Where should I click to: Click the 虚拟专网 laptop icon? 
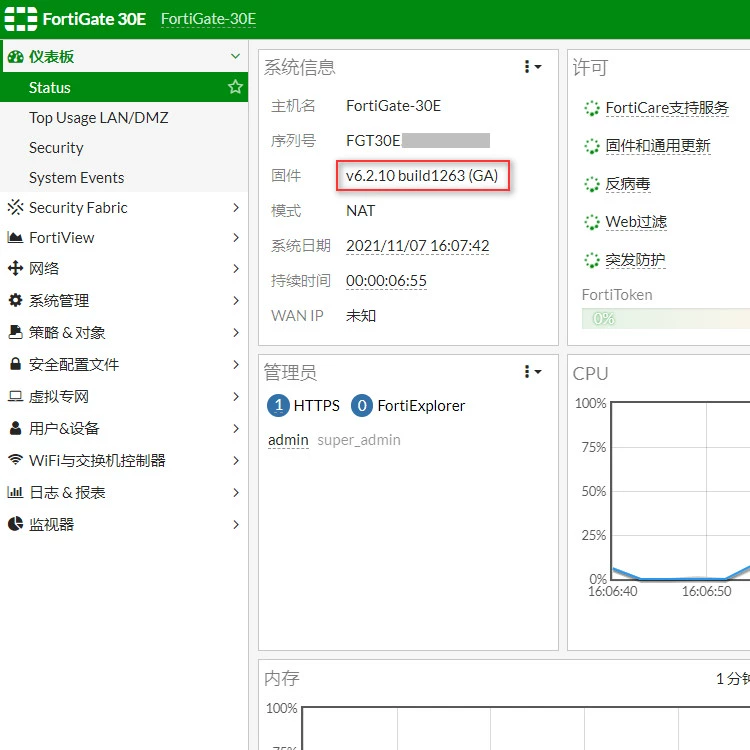pyautogui.click(x=15, y=396)
